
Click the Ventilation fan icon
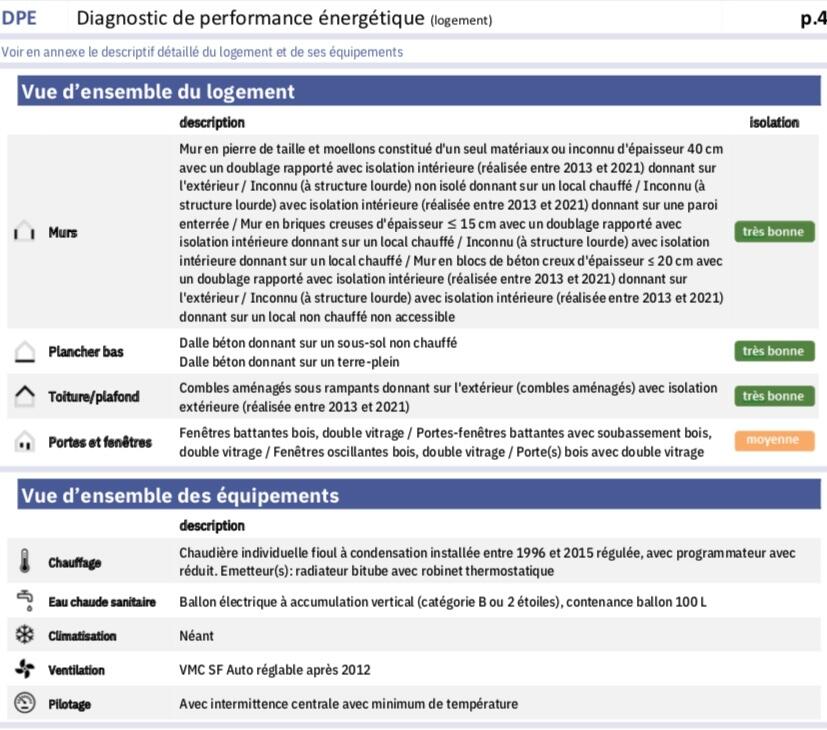[25, 669]
